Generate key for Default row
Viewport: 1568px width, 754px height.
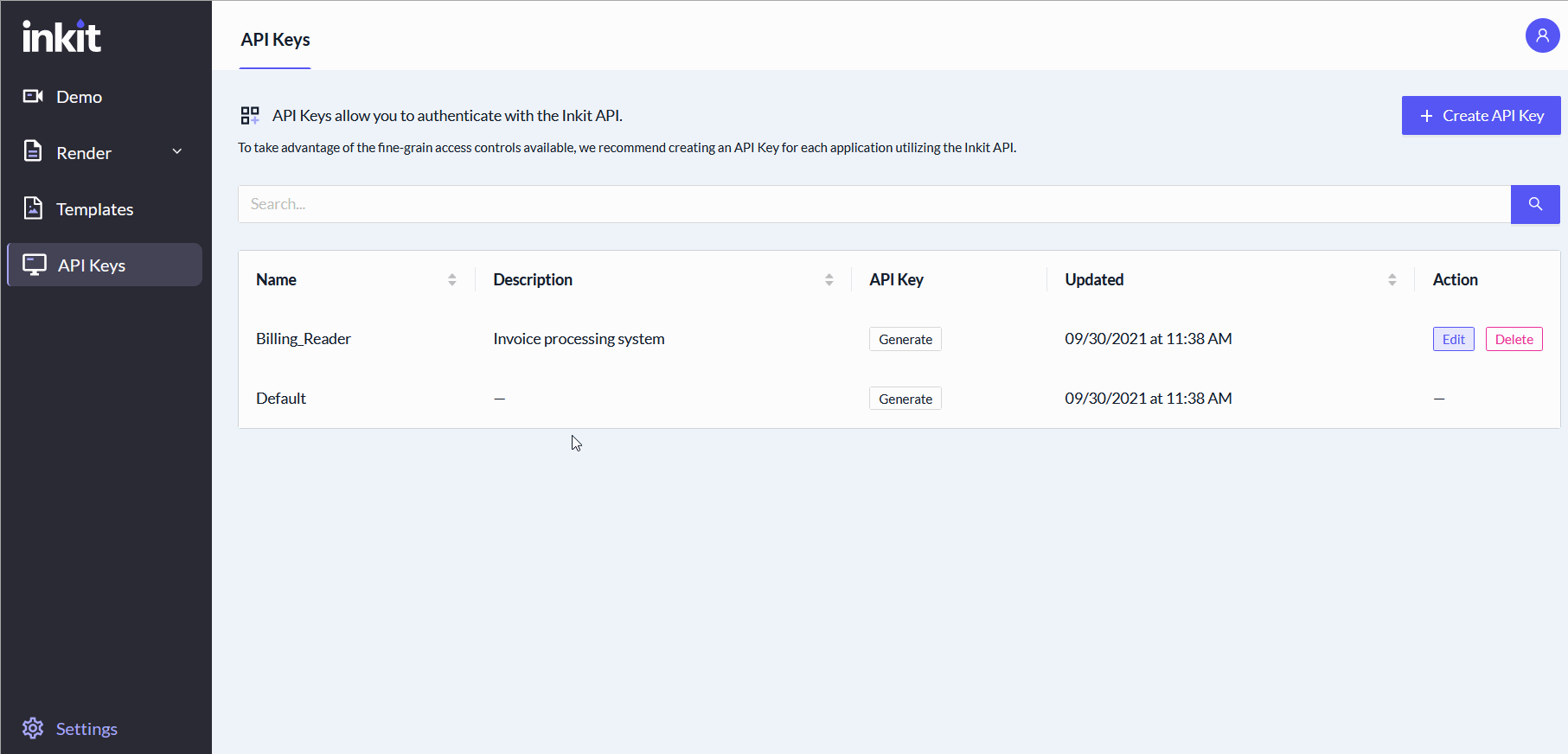click(906, 399)
